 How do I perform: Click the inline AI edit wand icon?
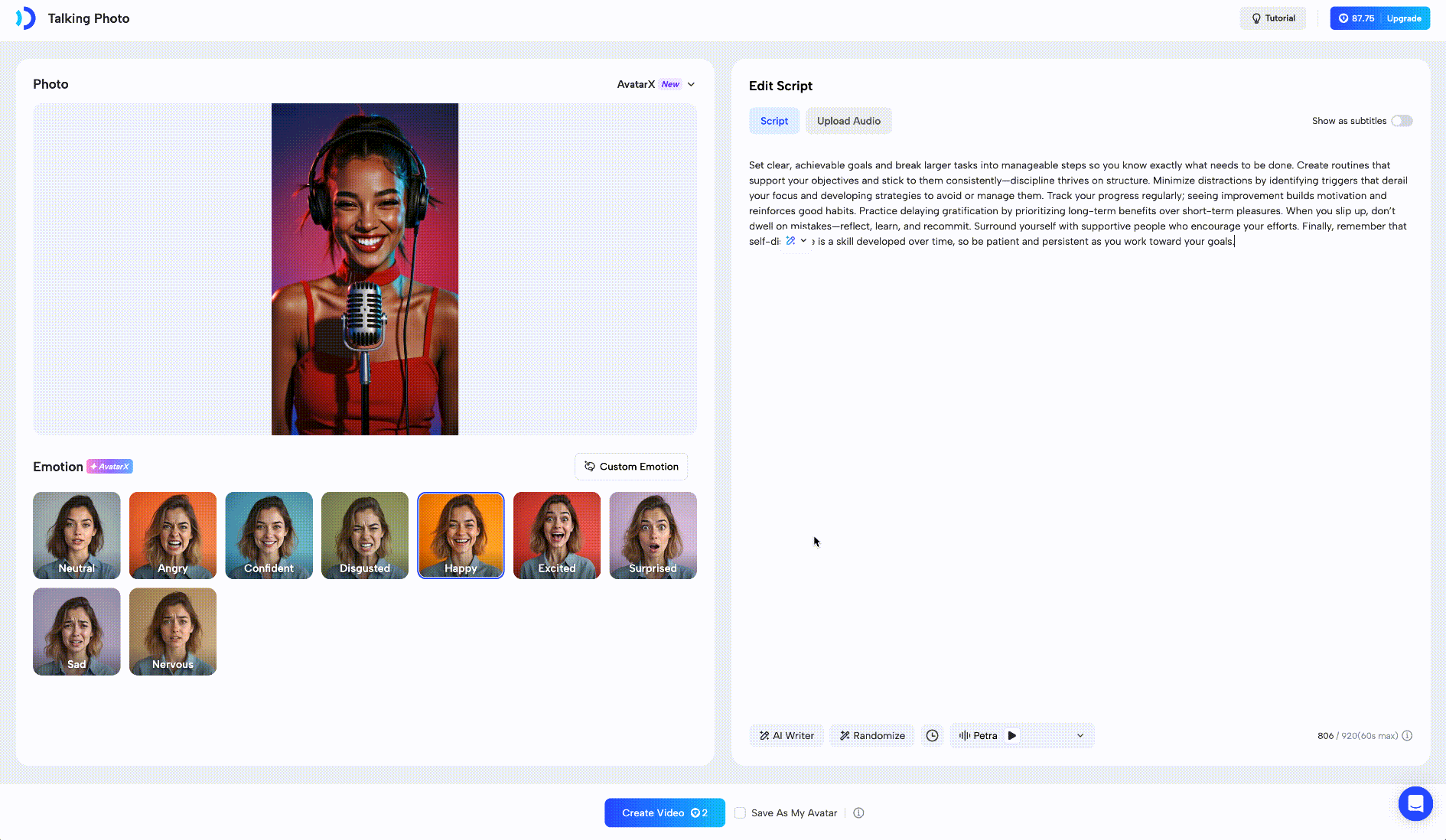[x=790, y=241]
